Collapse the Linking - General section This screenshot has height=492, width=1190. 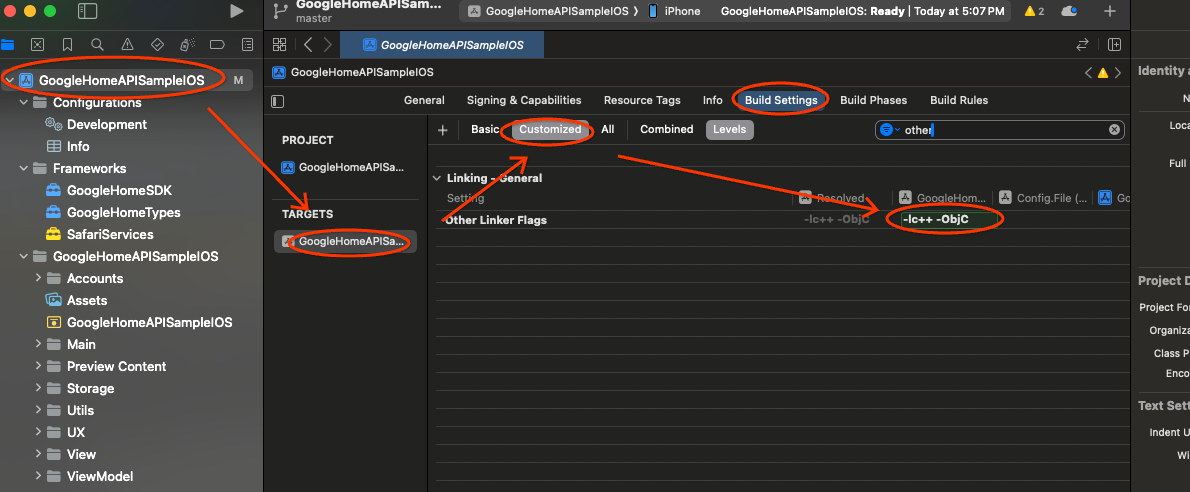(x=436, y=178)
